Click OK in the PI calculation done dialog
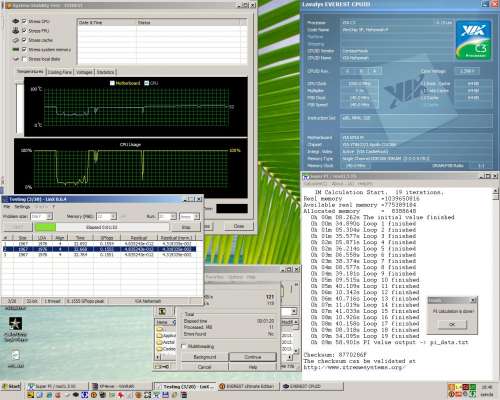 [x=452, y=324]
